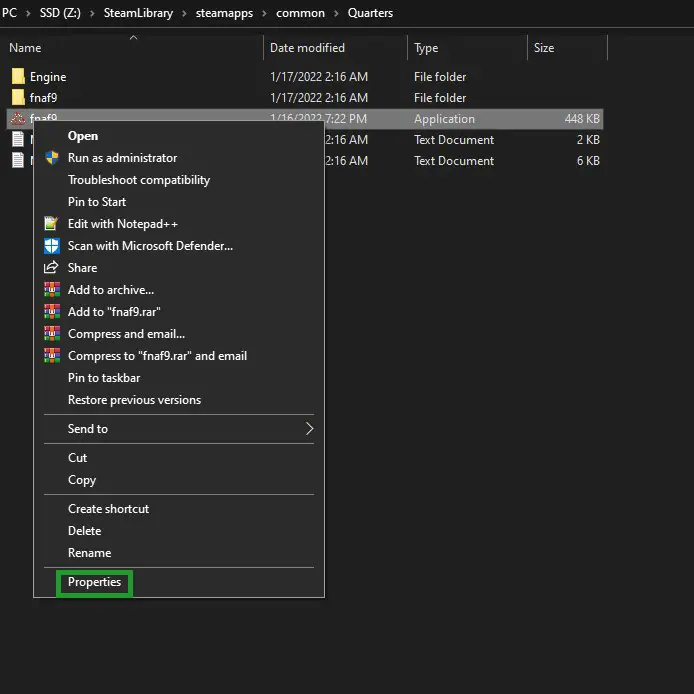Navigate to SSD (Z:) in breadcrumb

click(60, 13)
